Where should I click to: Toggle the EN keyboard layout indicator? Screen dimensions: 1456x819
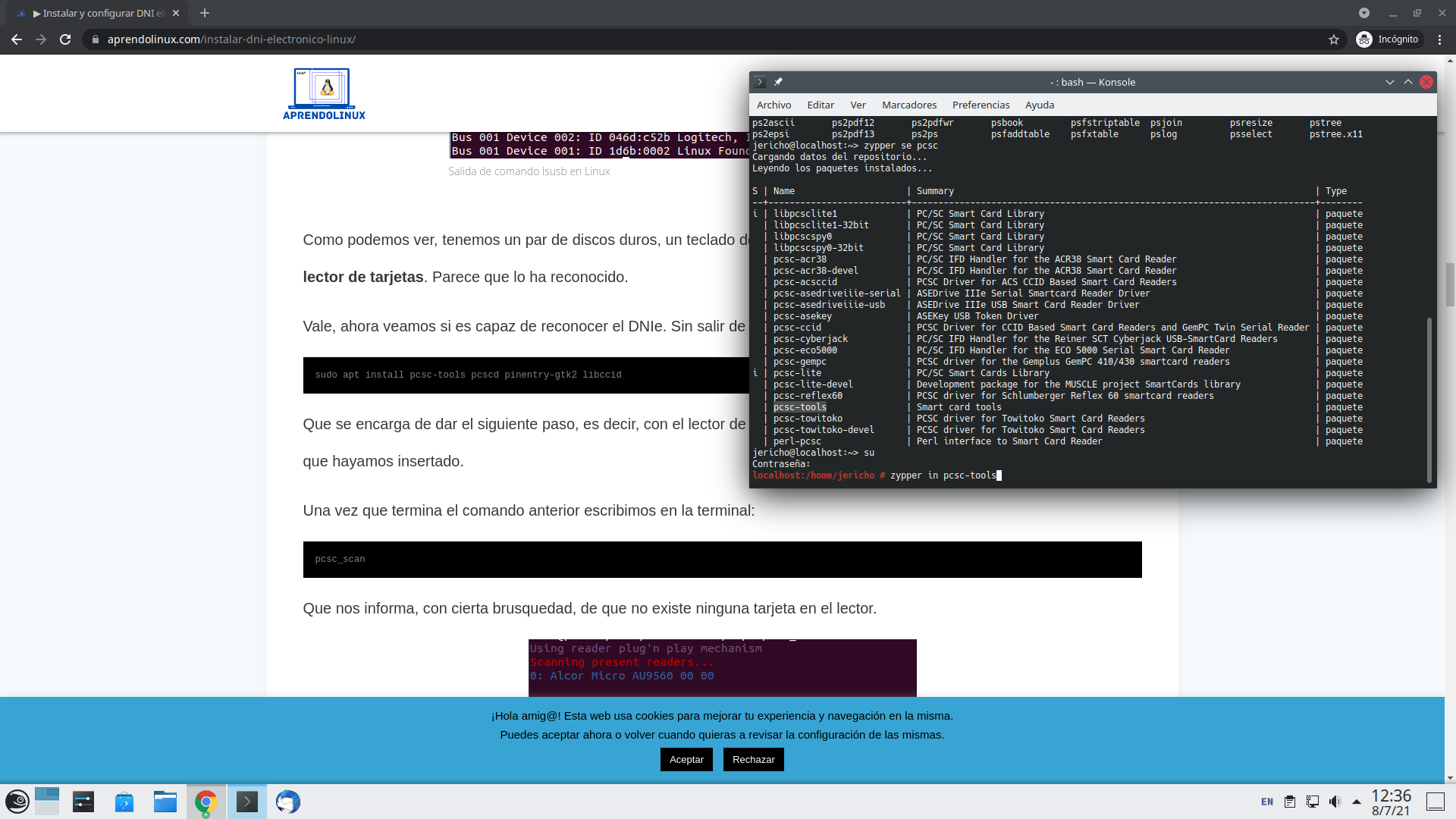pos(1267,802)
